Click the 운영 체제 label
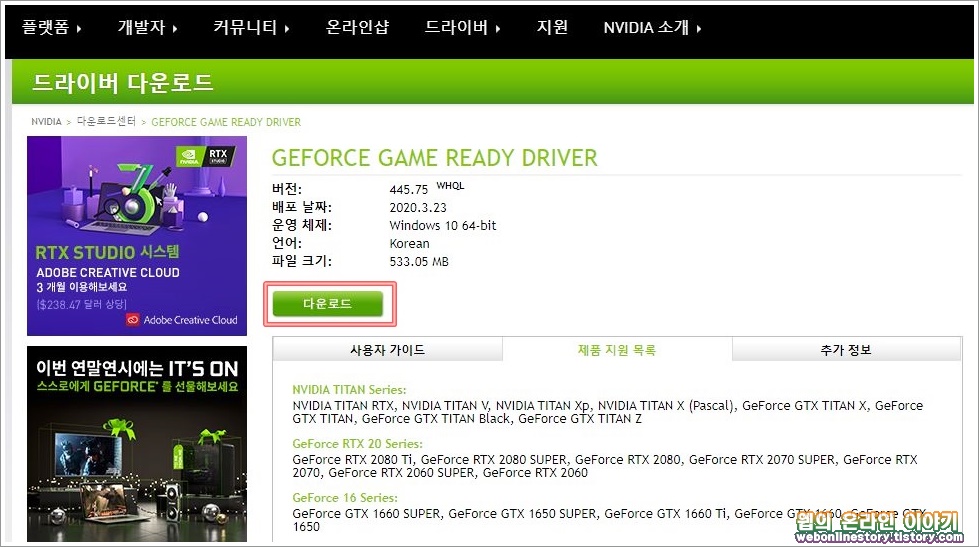 (x=302, y=225)
